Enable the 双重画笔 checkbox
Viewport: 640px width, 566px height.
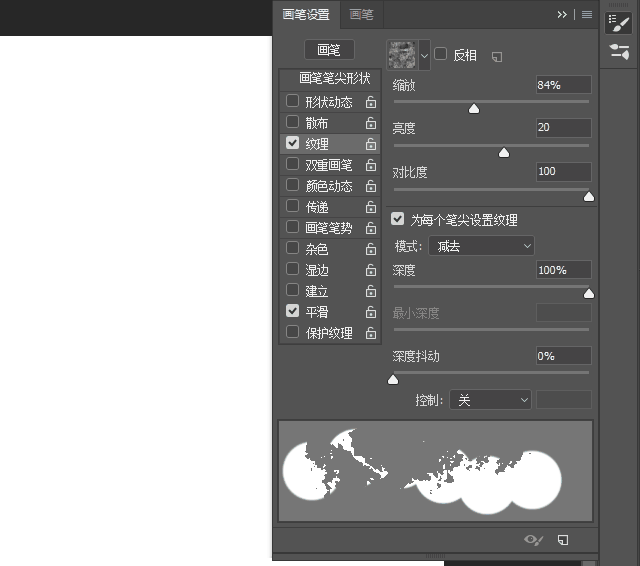pyautogui.click(x=292, y=164)
